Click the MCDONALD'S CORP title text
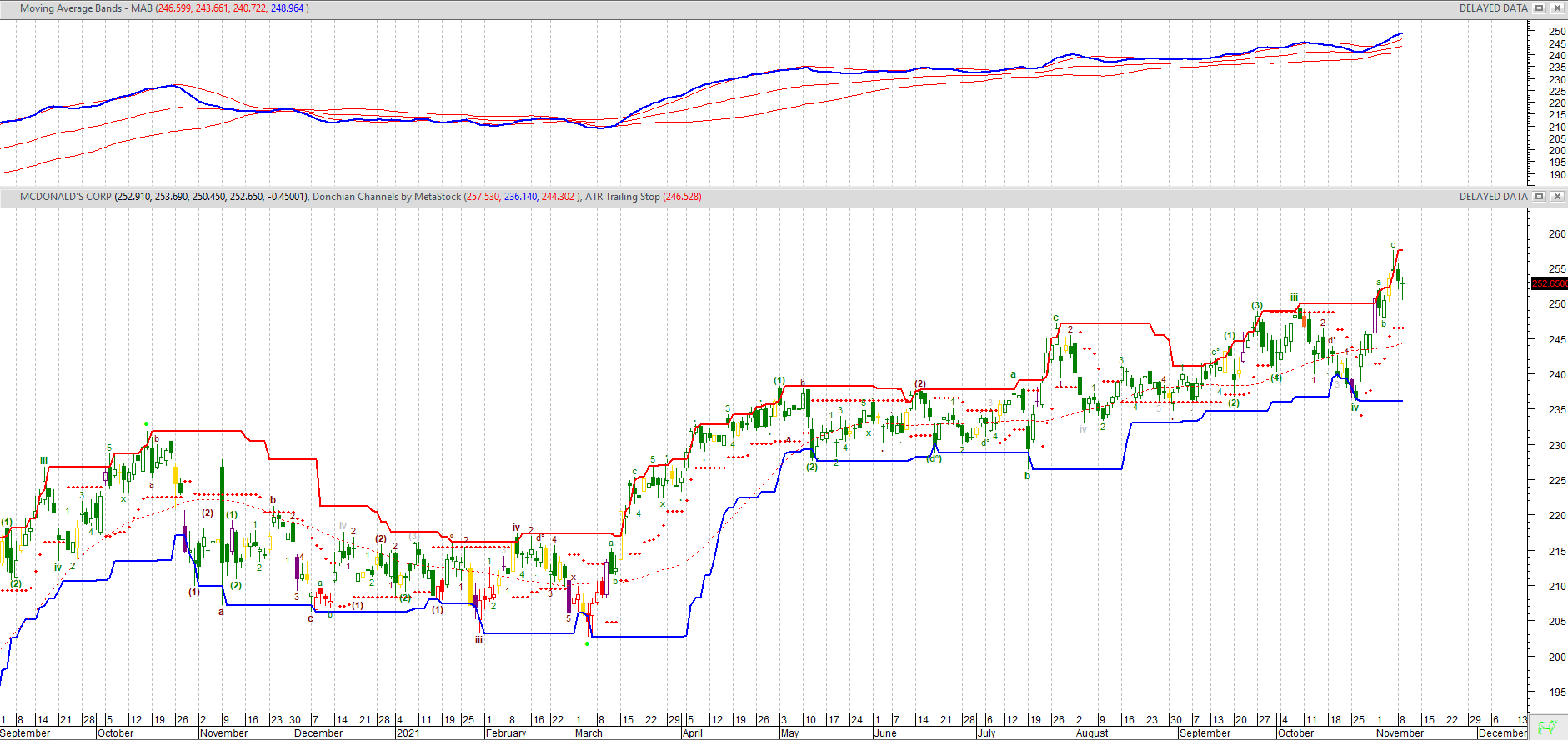 click(65, 197)
